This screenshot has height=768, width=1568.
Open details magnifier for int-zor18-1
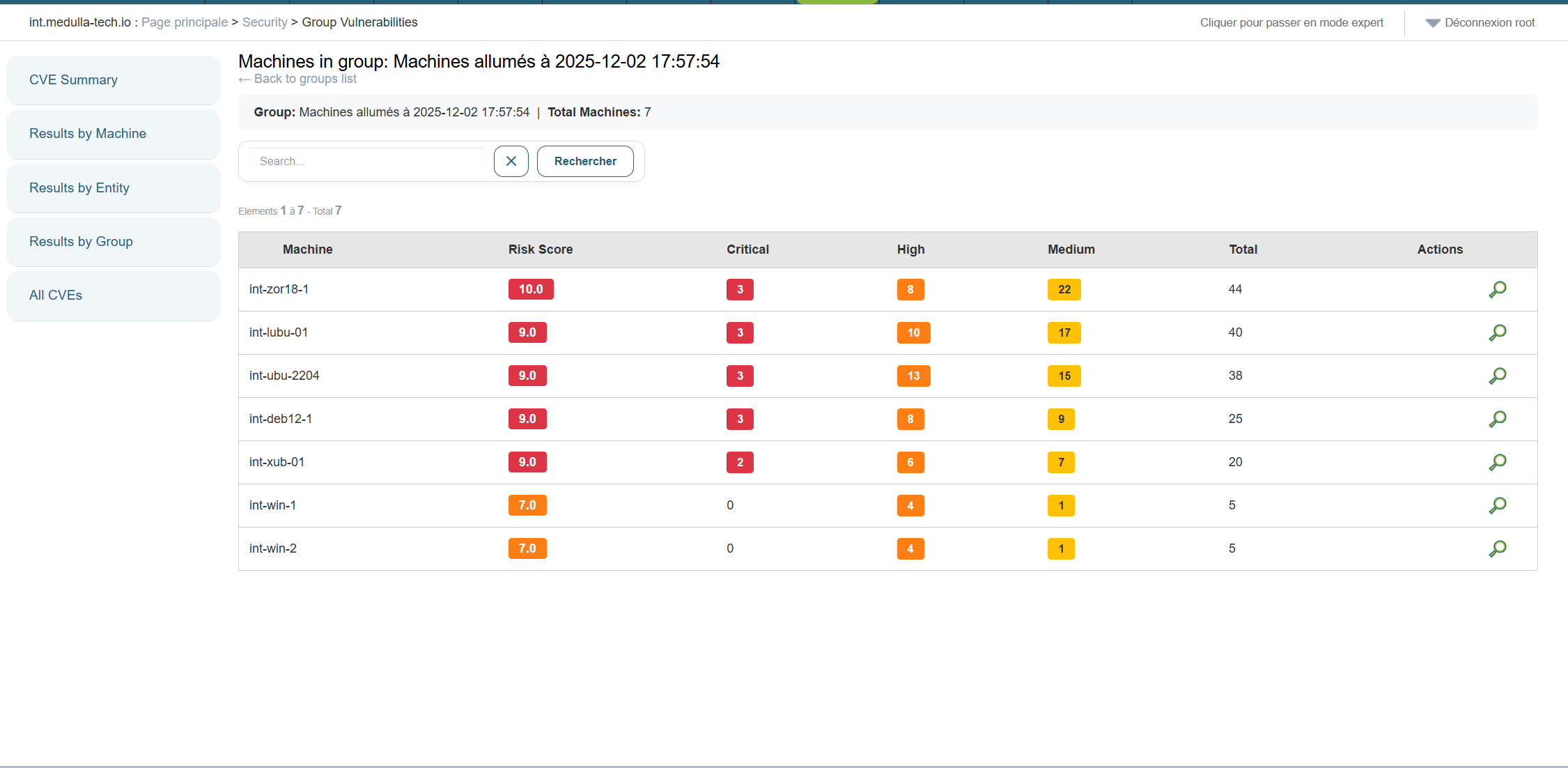pyautogui.click(x=1497, y=289)
